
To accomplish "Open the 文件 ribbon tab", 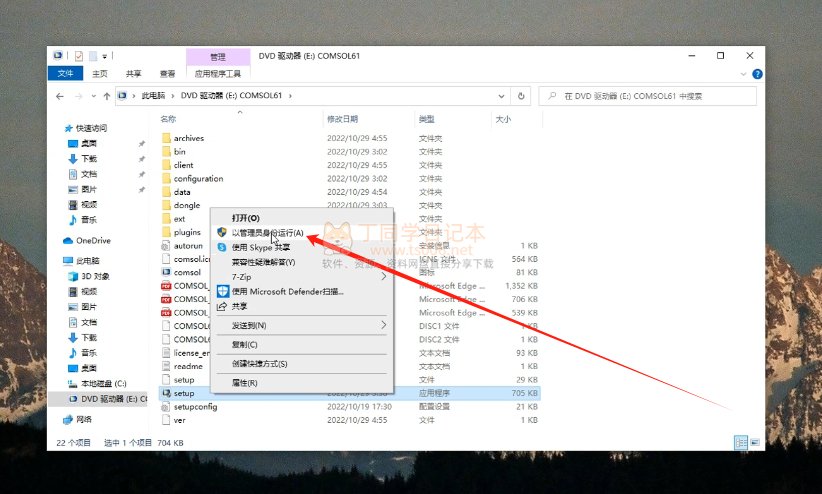I will pyautogui.click(x=65, y=73).
